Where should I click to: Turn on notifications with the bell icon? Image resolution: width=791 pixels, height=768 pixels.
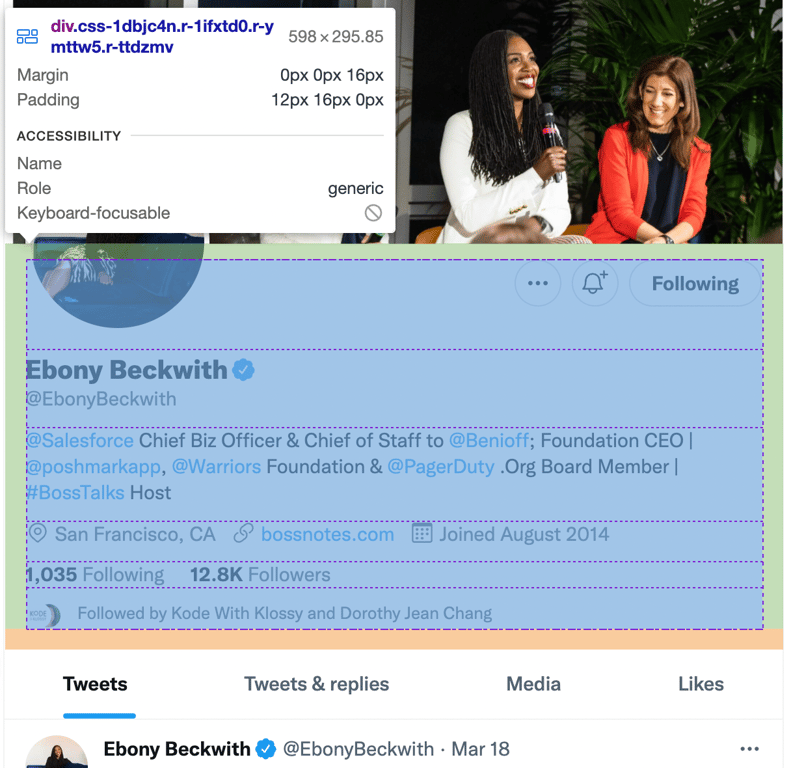[595, 283]
